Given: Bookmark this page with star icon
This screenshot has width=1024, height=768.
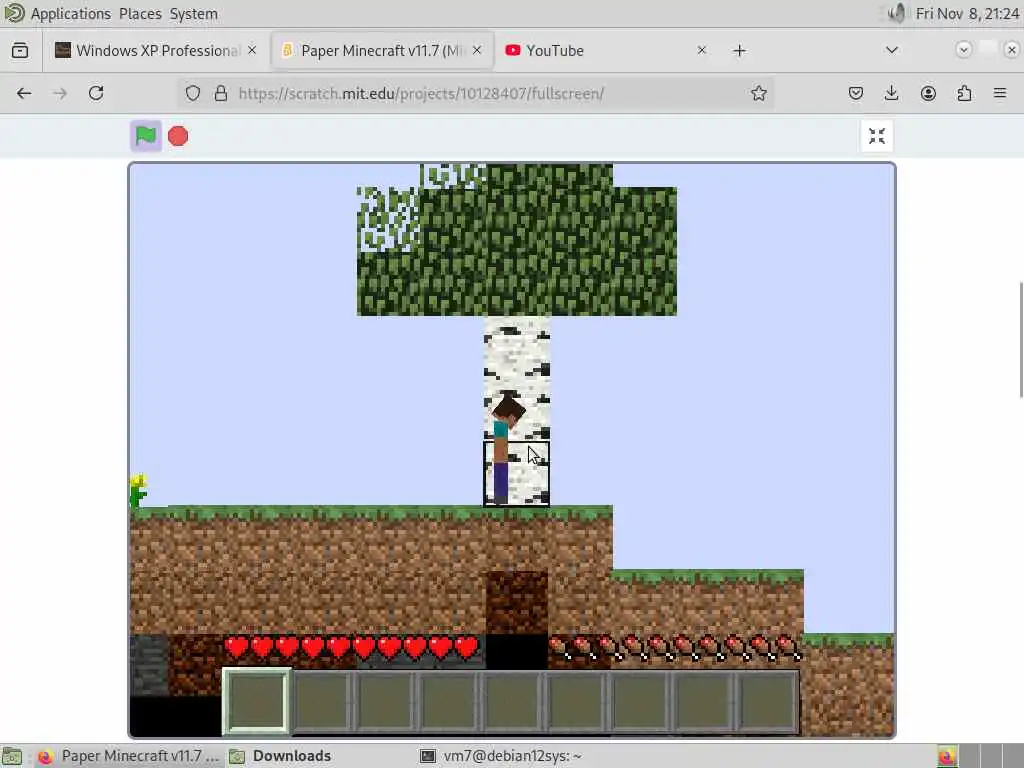Looking at the screenshot, I should 758,93.
